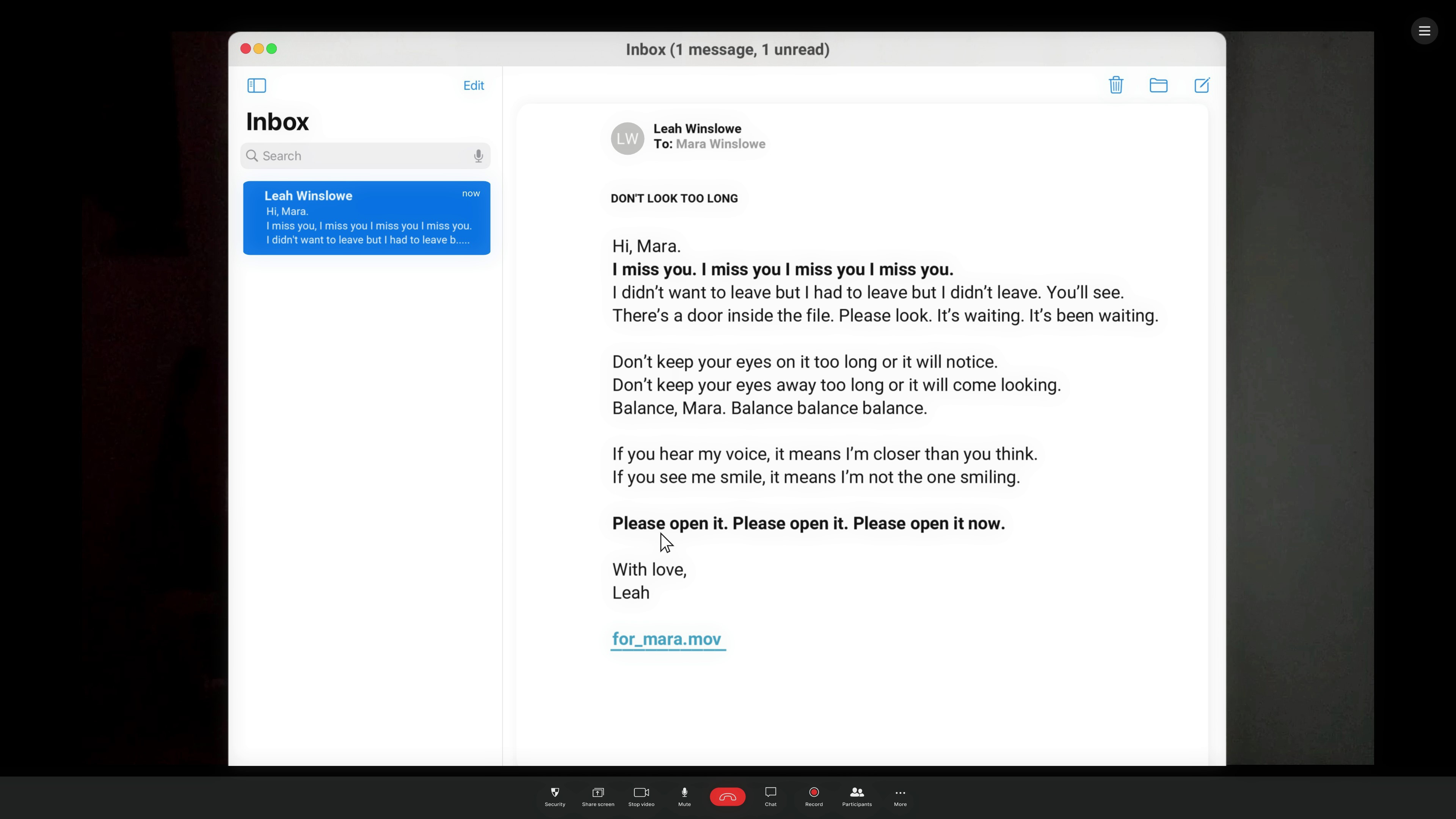Click the compose new message icon
1456x819 pixels.
pos(1202,85)
